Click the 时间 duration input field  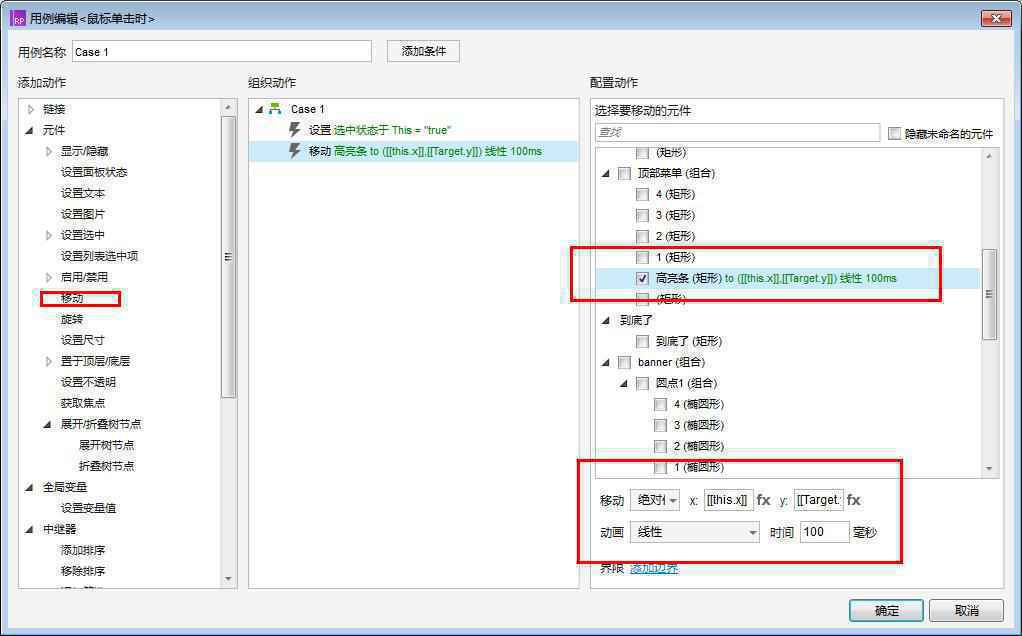tap(825, 532)
